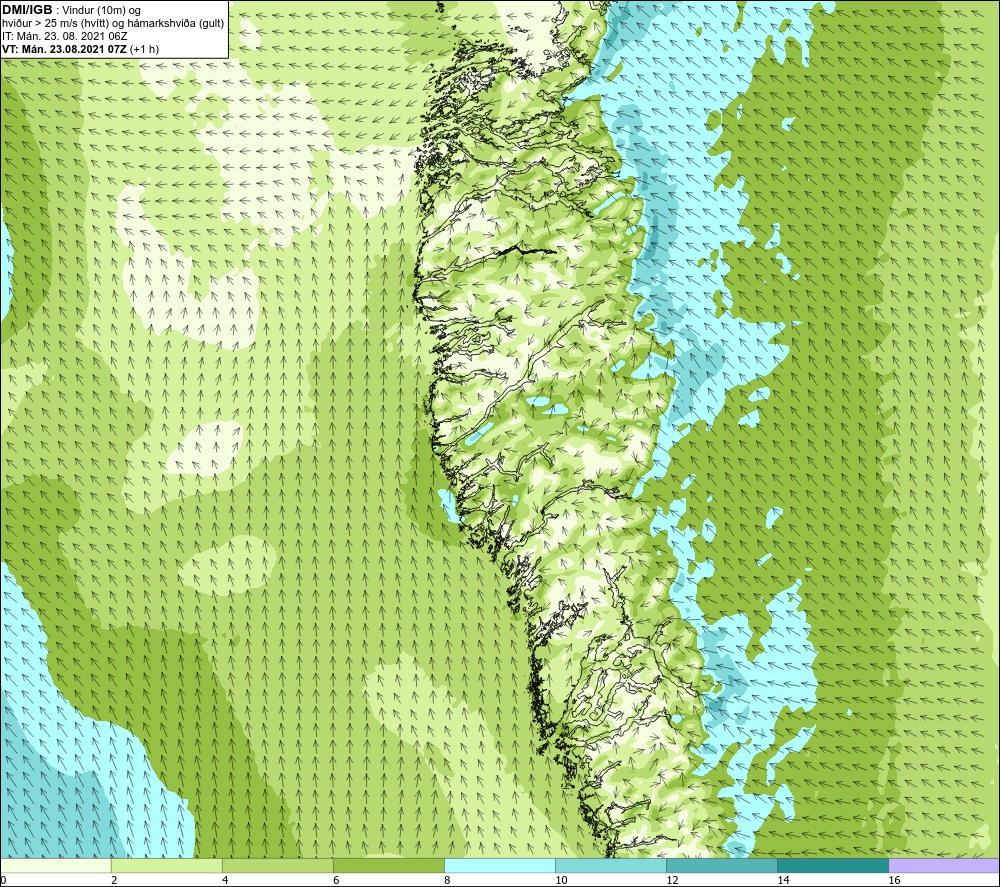Click the legend value label '6'

tap(336, 881)
